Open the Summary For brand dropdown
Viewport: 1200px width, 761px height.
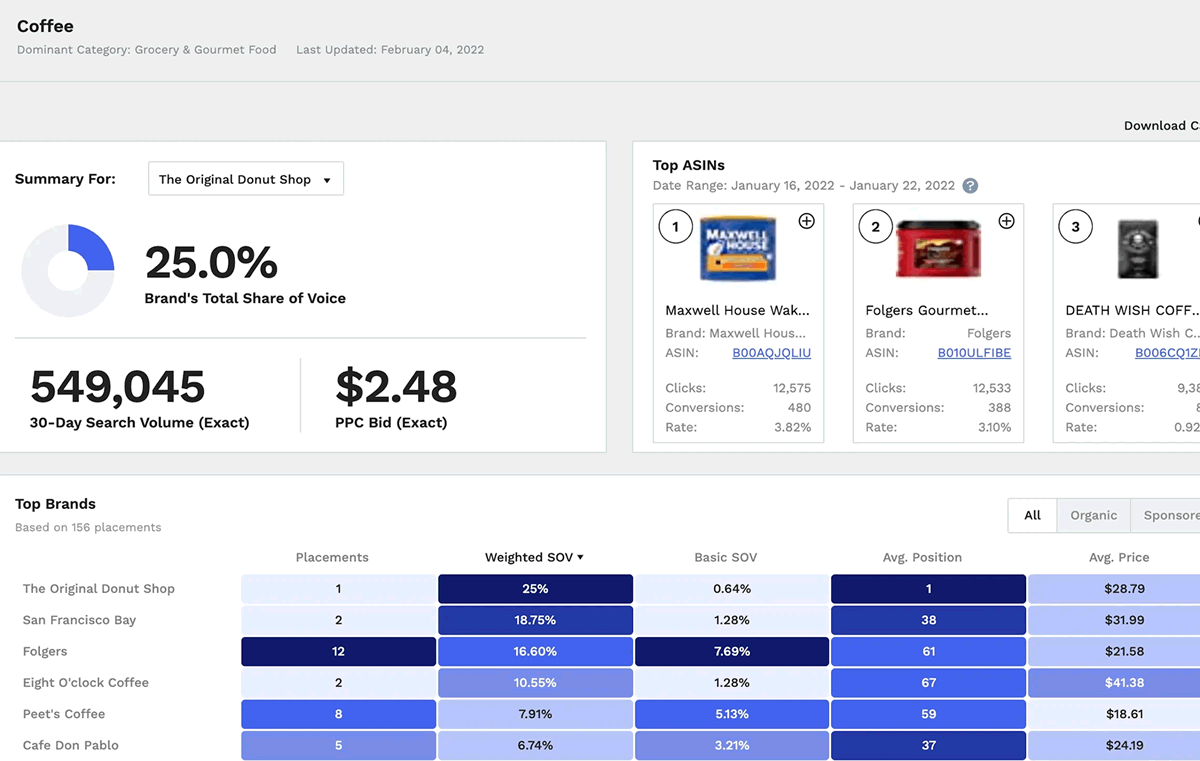point(246,179)
